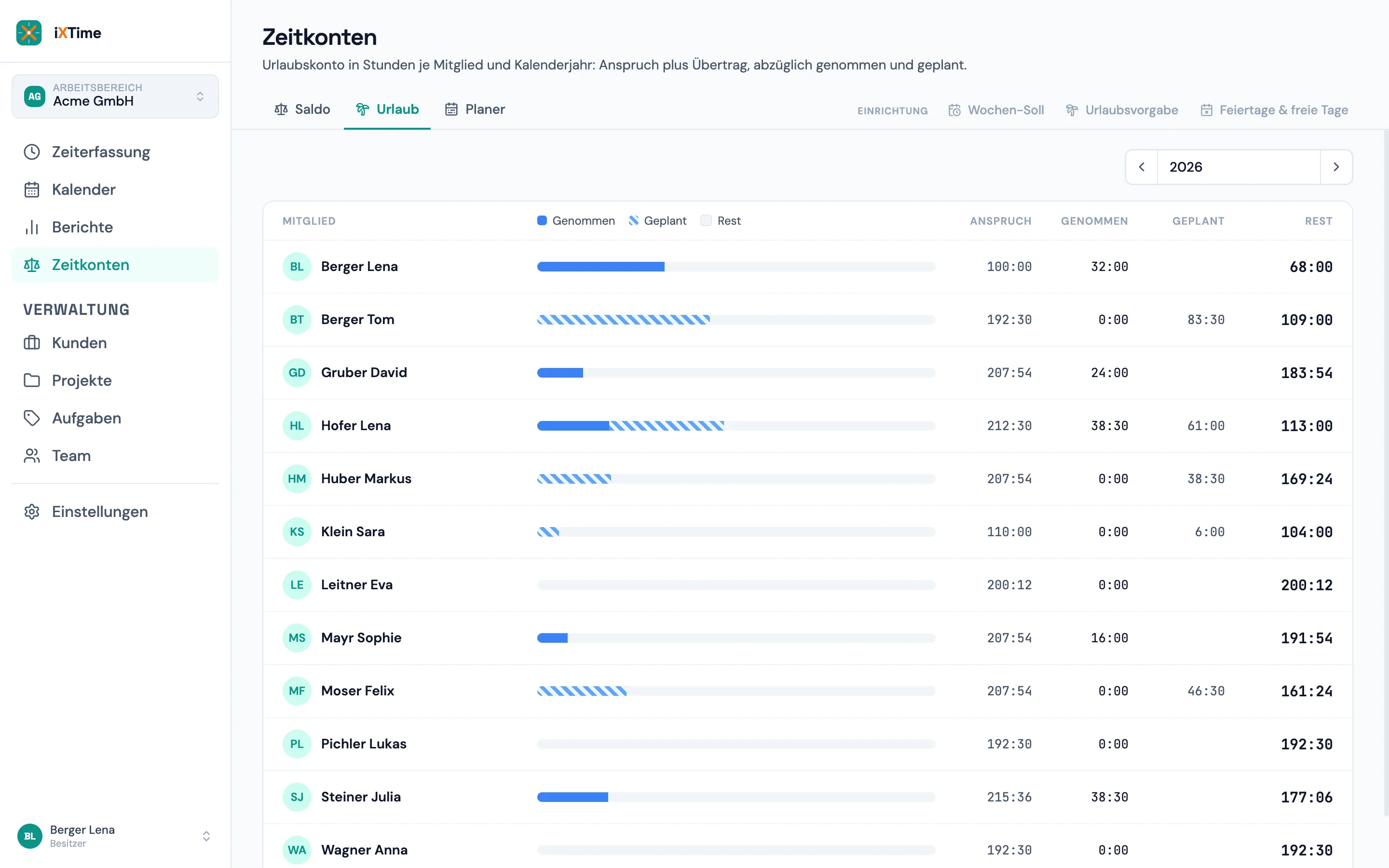Image resolution: width=1389 pixels, height=868 pixels.
Task: Switch to the Saldo tab
Action: point(302,109)
